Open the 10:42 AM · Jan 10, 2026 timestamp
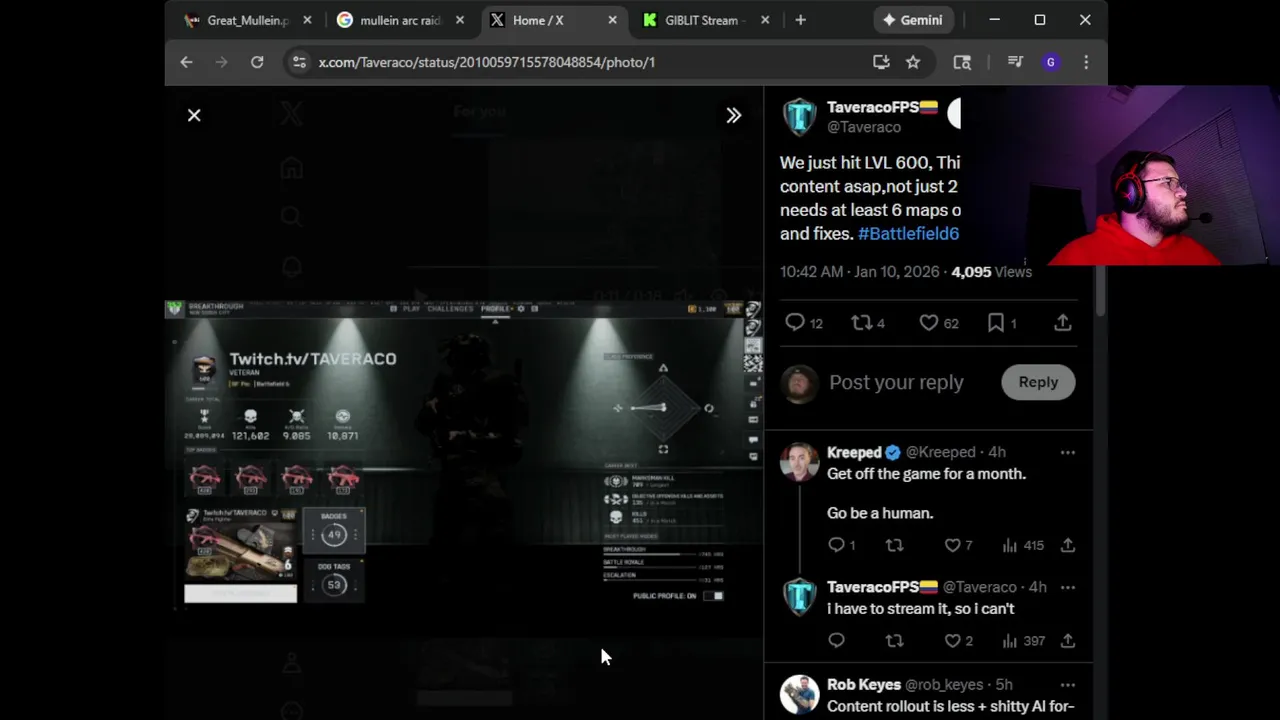 coord(860,272)
